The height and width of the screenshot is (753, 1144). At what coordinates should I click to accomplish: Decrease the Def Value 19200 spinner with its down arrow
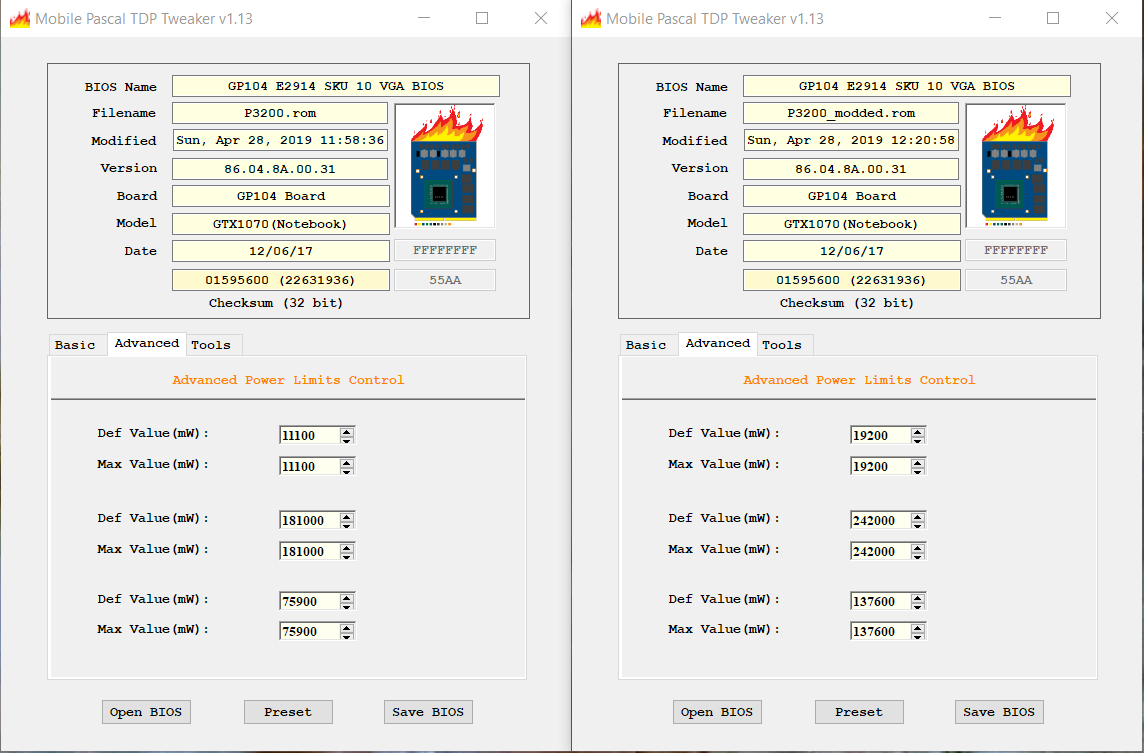pos(919,440)
